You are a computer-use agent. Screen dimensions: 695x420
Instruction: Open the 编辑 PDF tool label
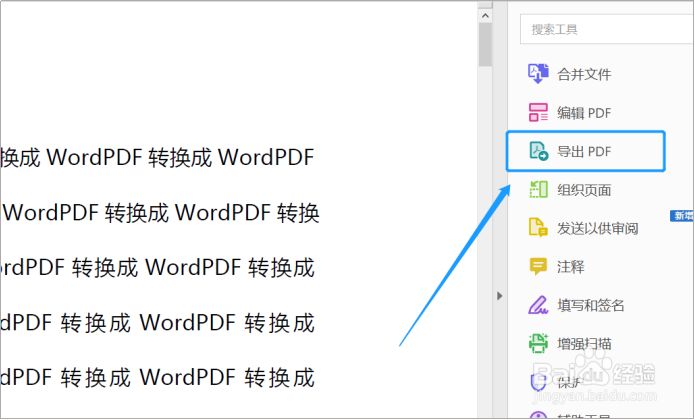[584, 113]
